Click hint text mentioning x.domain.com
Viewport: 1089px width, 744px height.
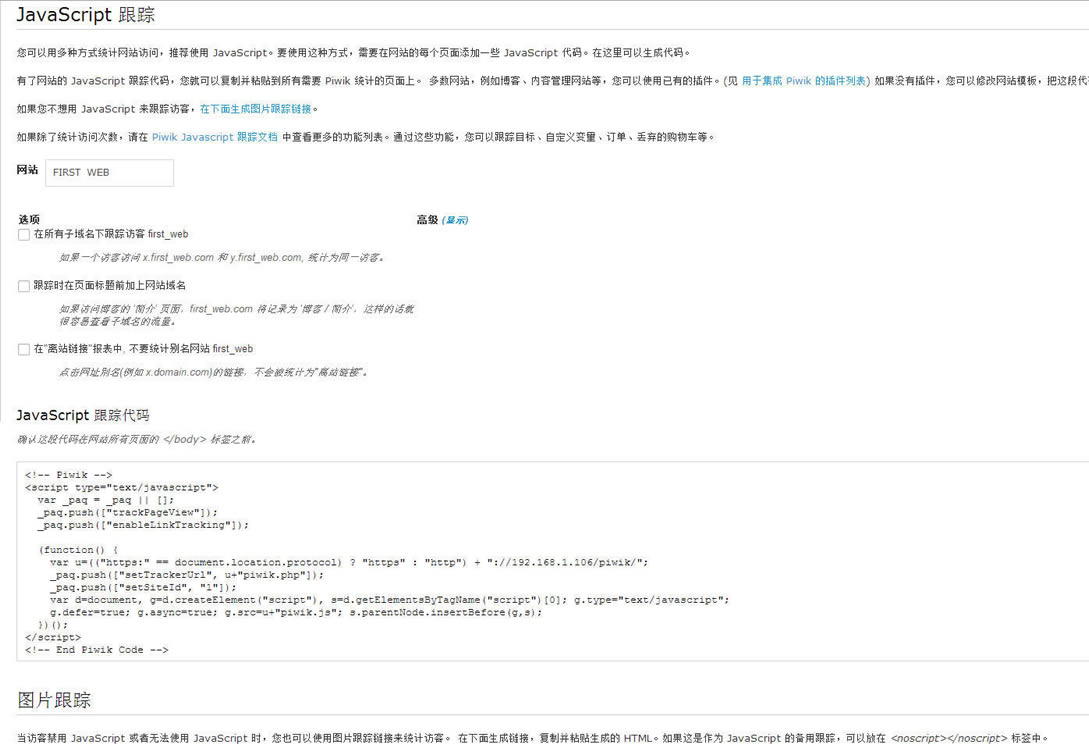point(213,372)
